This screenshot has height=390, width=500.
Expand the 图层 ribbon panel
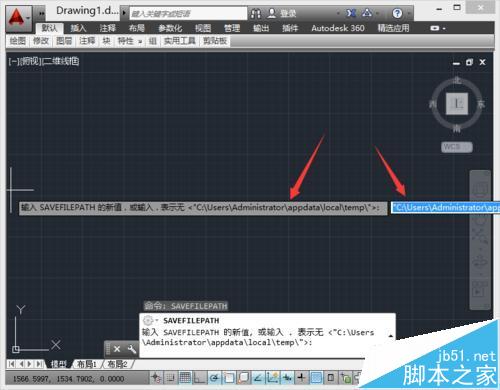[x=64, y=41]
